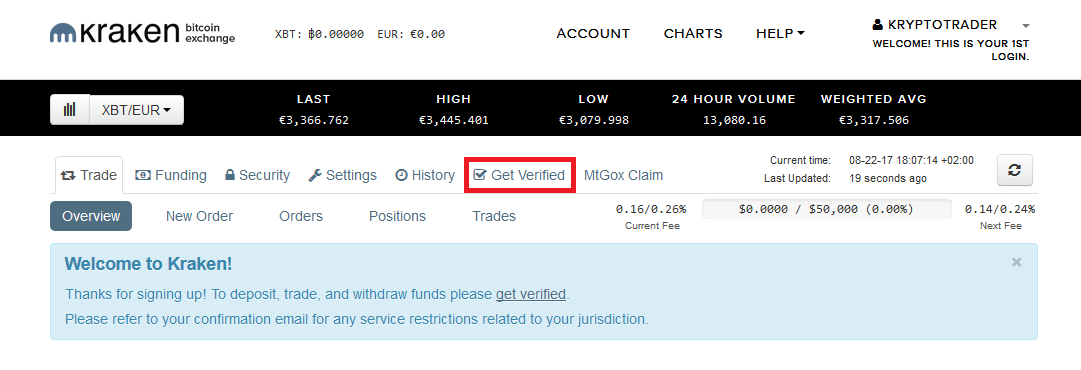This screenshot has width=1081, height=370.
Task: Open the Get Verified tab
Action: click(520, 175)
